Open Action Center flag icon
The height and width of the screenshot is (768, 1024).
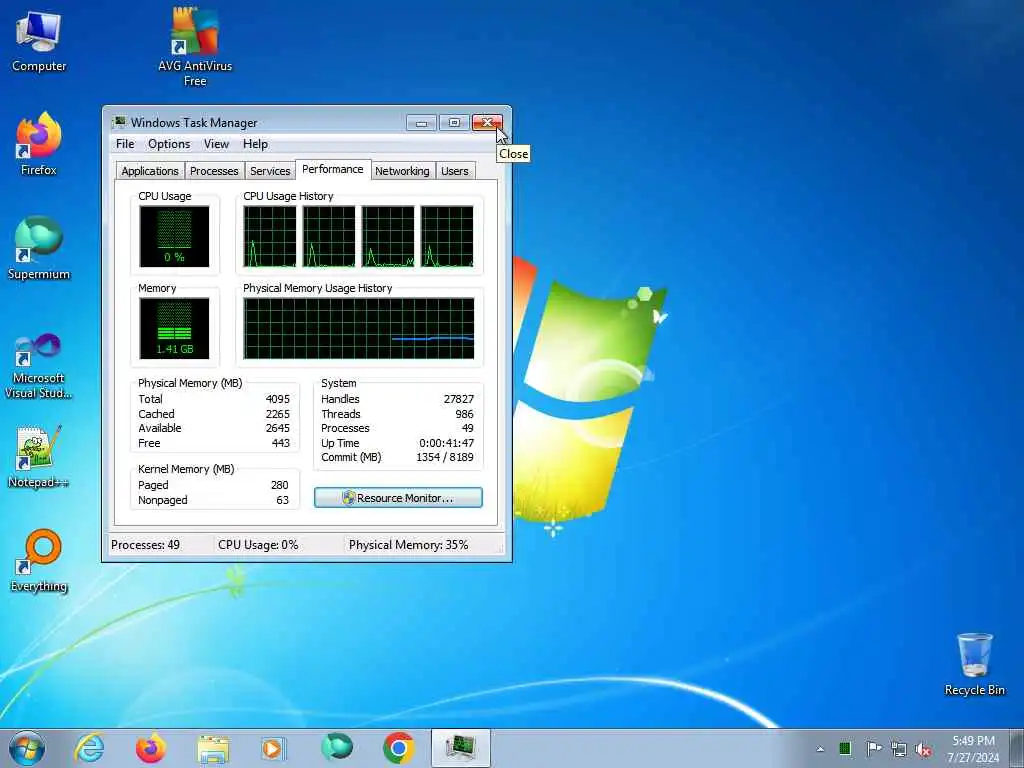pos(873,749)
